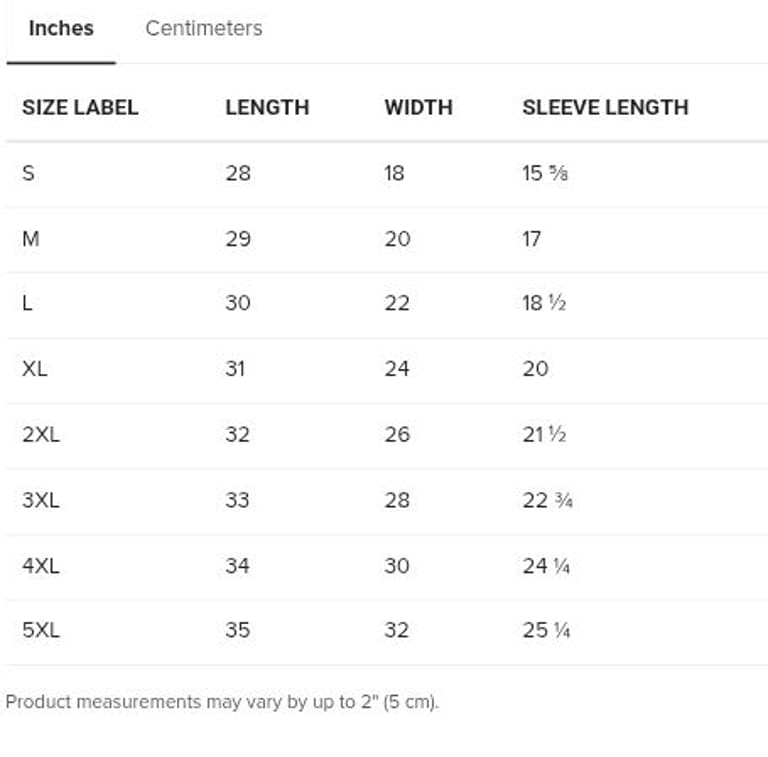This screenshot has height=757, width=768.
Task: Click the LENGTH column header
Action: click(x=267, y=107)
